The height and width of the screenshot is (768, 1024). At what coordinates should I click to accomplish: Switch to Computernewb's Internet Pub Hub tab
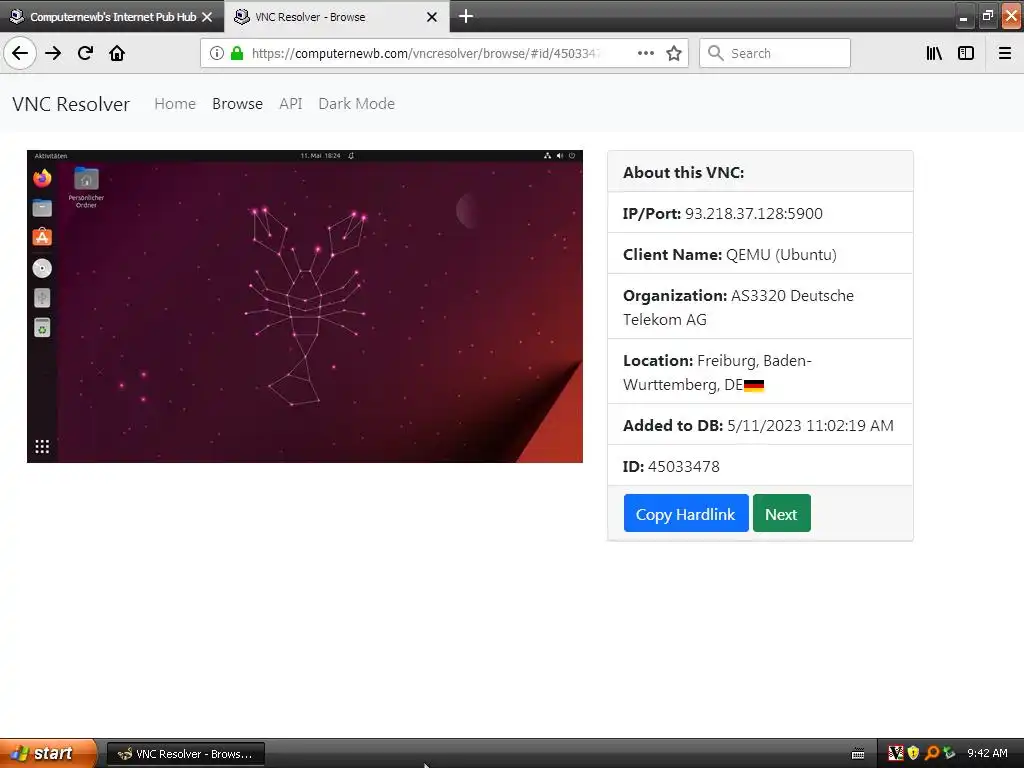pyautogui.click(x=112, y=17)
